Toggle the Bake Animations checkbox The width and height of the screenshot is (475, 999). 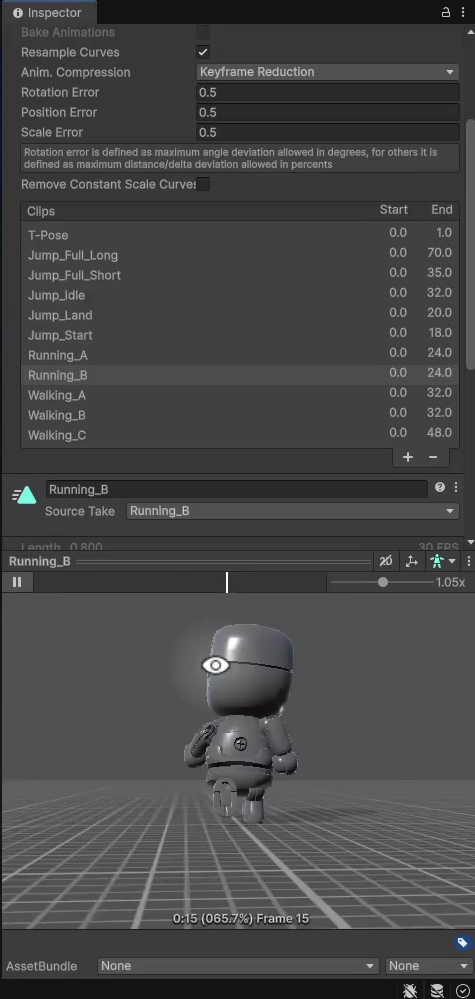[x=203, y=32]
